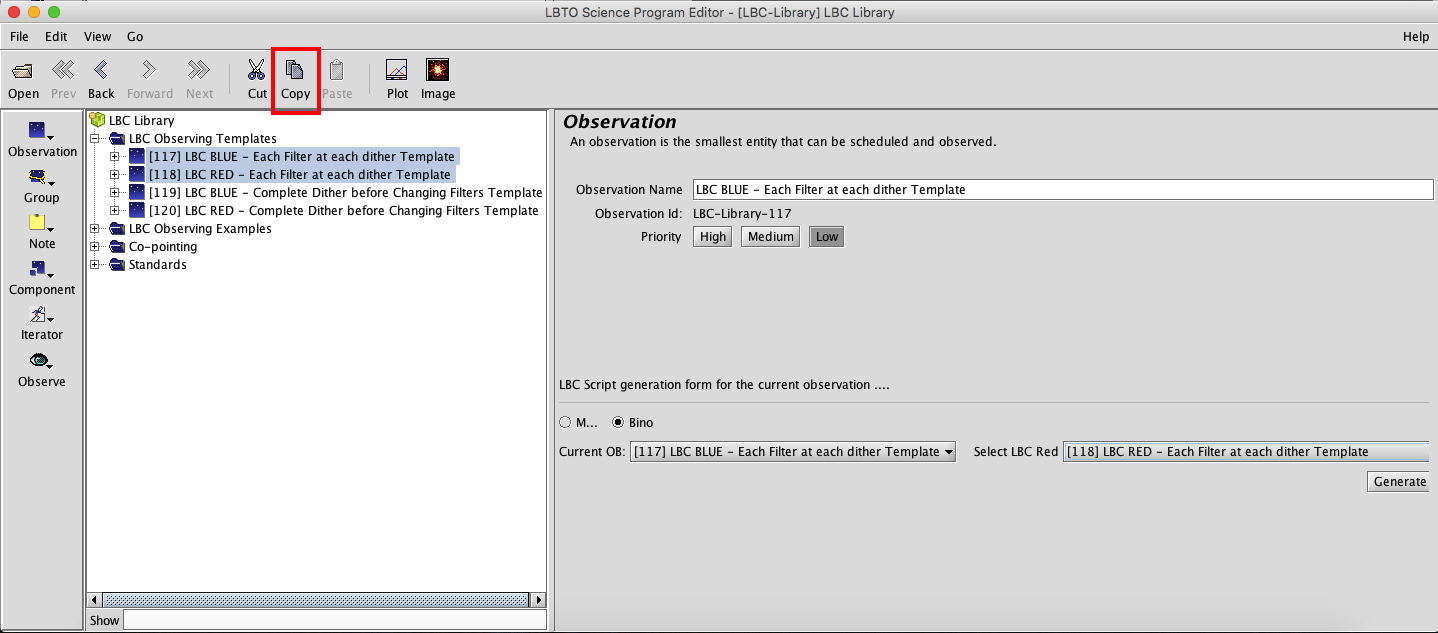Click the tree horizontal scrollbar thumb
Viewport: 1438px width, 633px height.
315,600
